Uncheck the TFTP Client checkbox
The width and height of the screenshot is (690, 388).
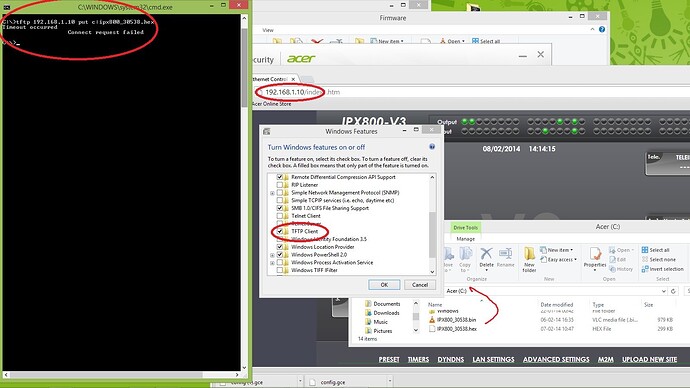279,231
